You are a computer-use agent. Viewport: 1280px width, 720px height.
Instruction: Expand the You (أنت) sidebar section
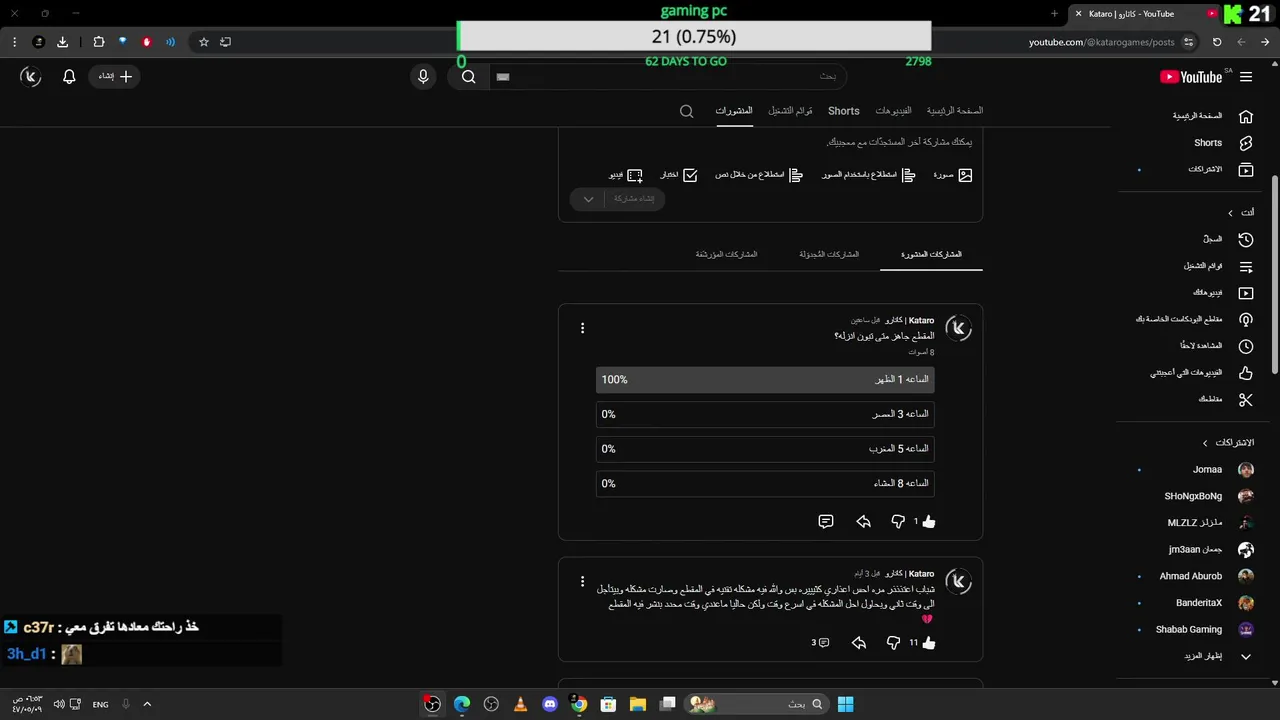click(x=1241, y=213)
